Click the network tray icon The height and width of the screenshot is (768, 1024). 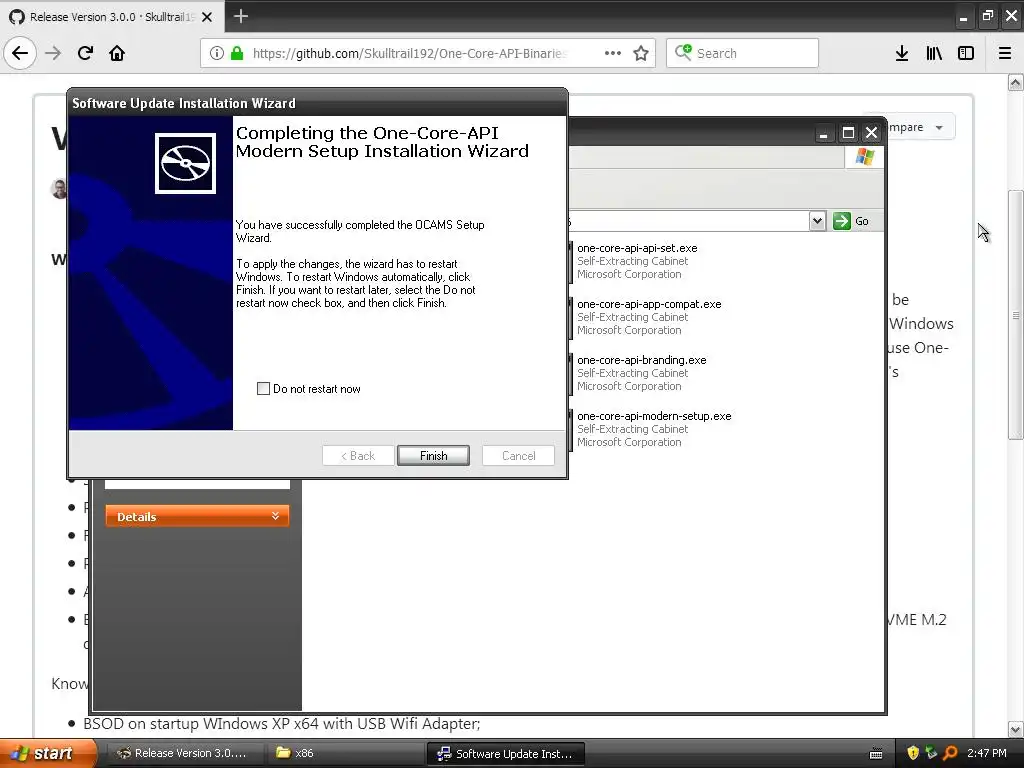[x=931, y=753]
